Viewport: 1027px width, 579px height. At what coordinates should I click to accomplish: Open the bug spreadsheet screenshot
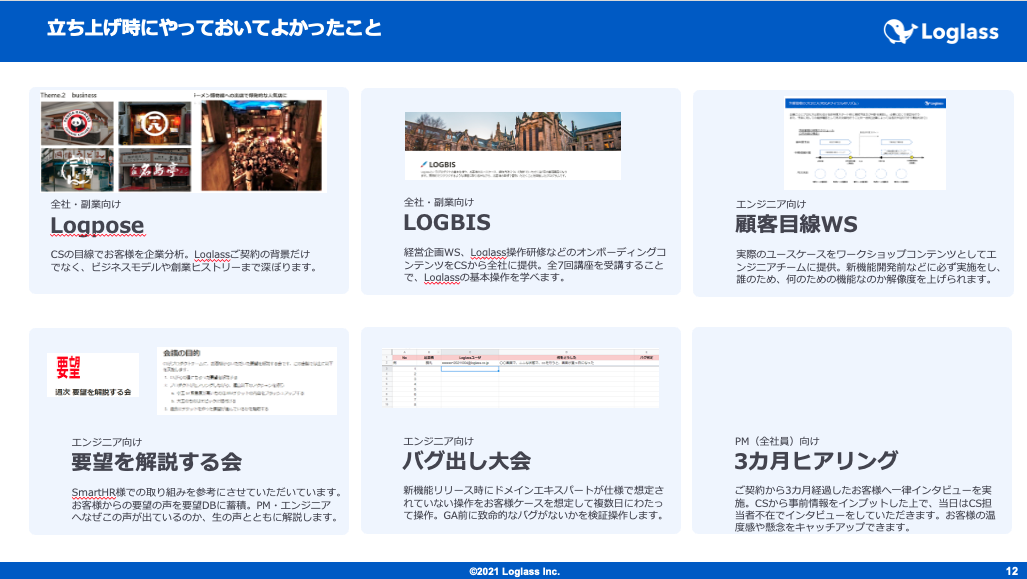[x=520, y=378]
